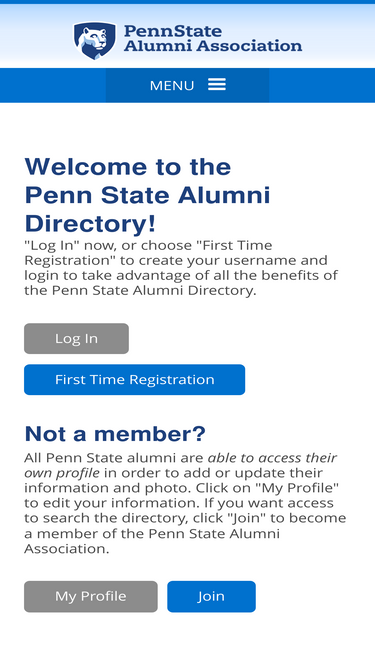Viewport: 375px width, 667px height.
Task: Click italic text able to access their own profile
Action: click(x=180, y=465)
